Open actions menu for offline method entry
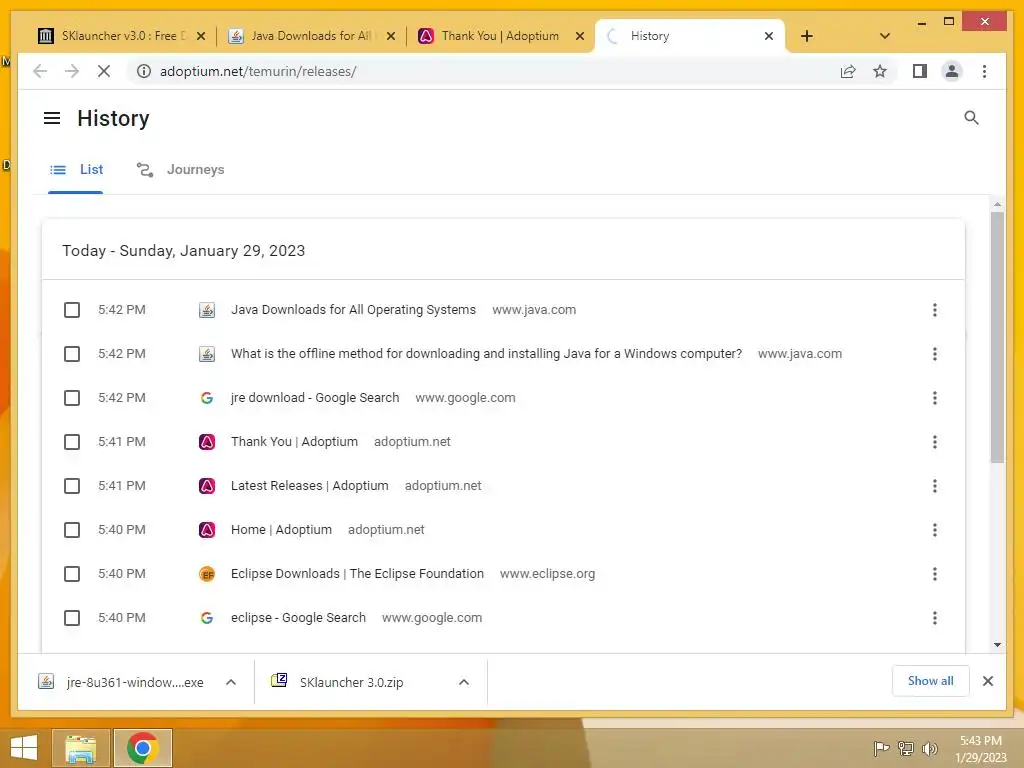 935,354
